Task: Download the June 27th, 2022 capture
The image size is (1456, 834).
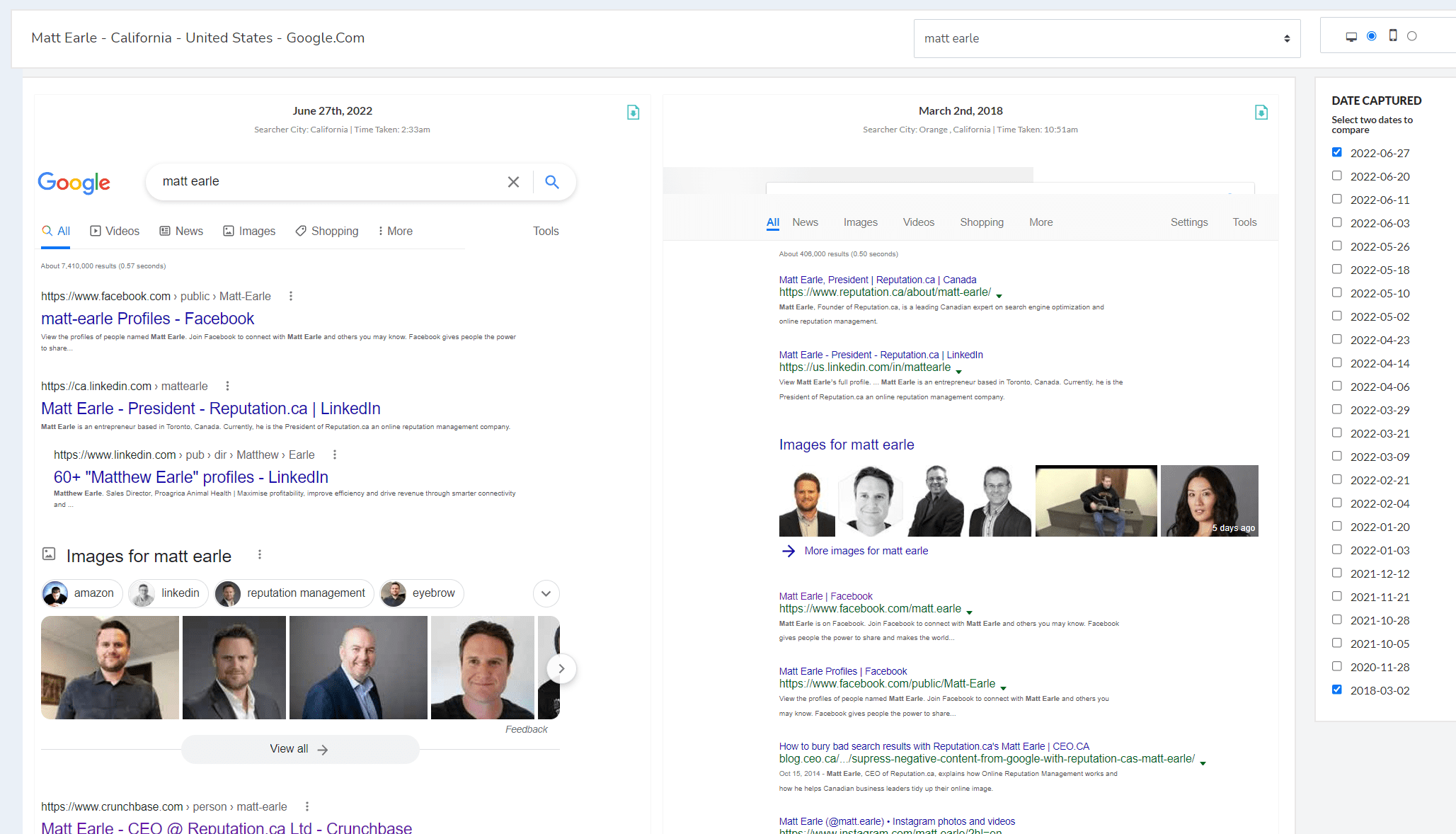Action: (x=633, y=113)
